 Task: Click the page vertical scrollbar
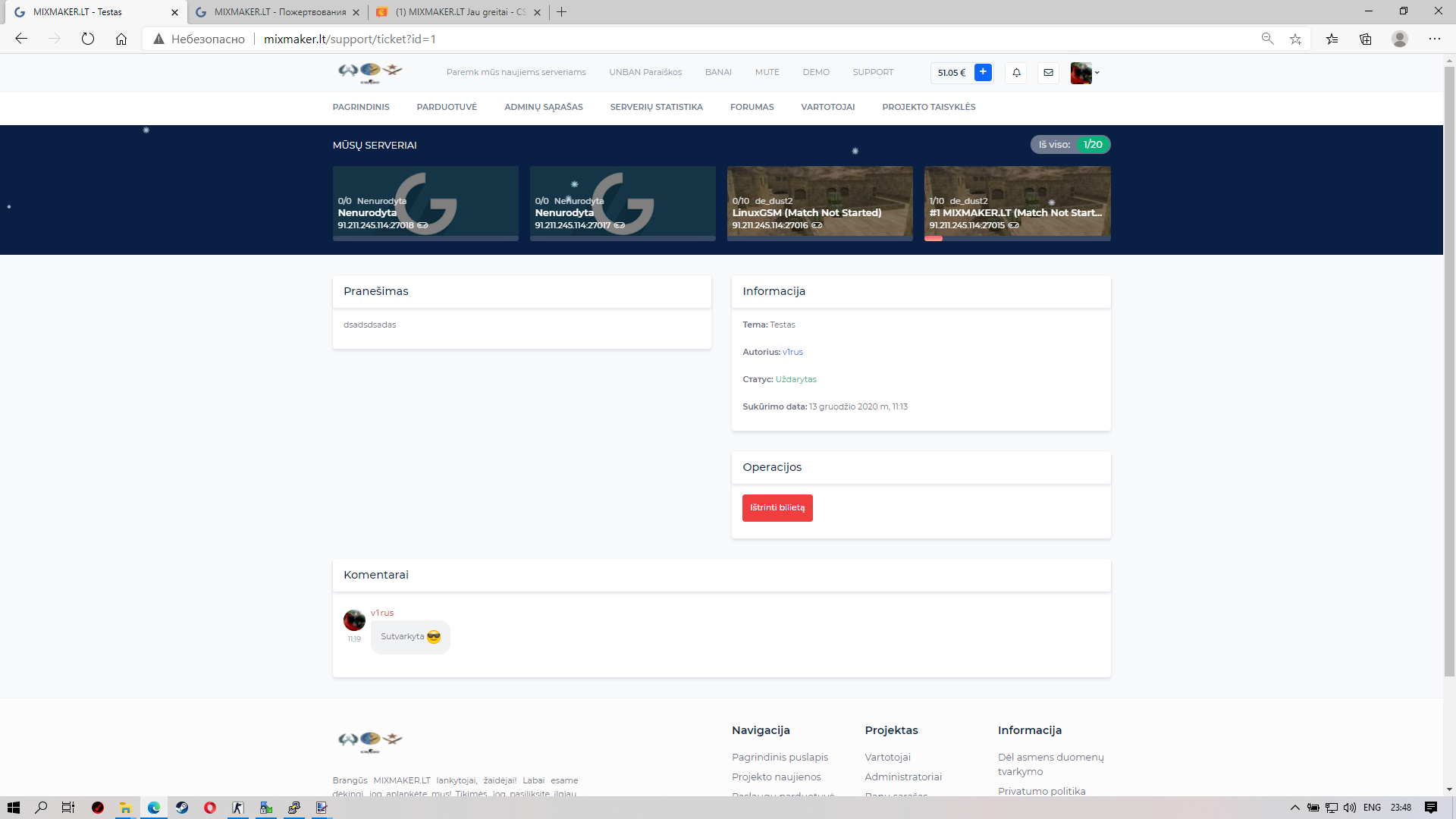pyautogui.click(x=1449, y=372)
